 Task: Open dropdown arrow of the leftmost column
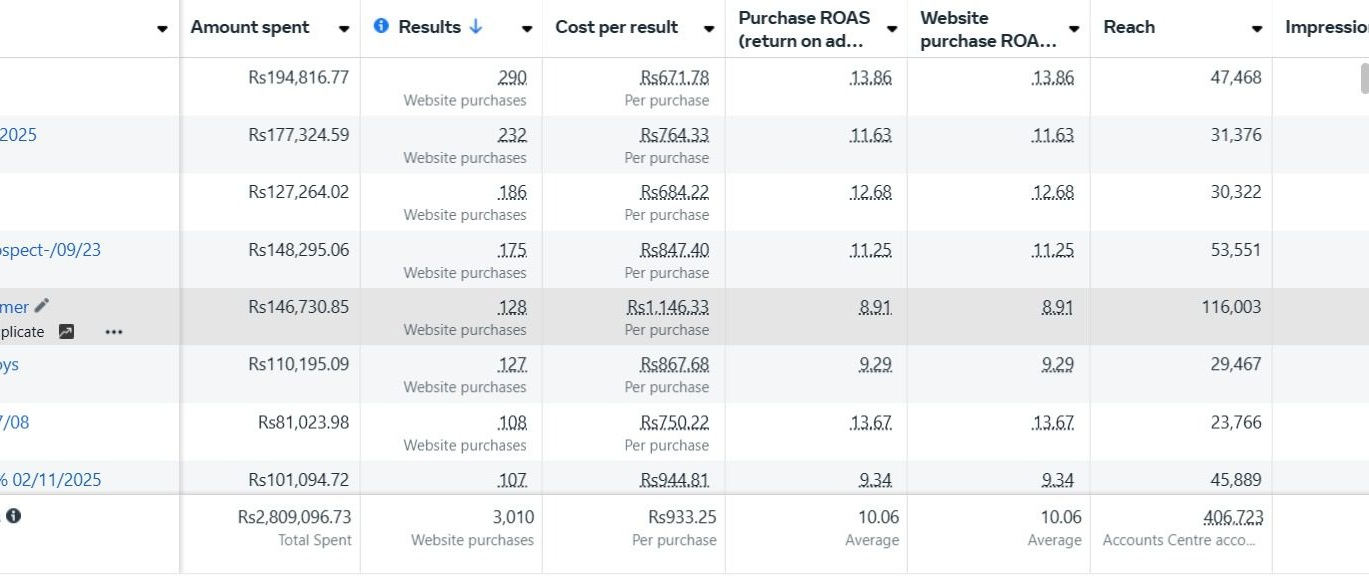click(162, 29)
